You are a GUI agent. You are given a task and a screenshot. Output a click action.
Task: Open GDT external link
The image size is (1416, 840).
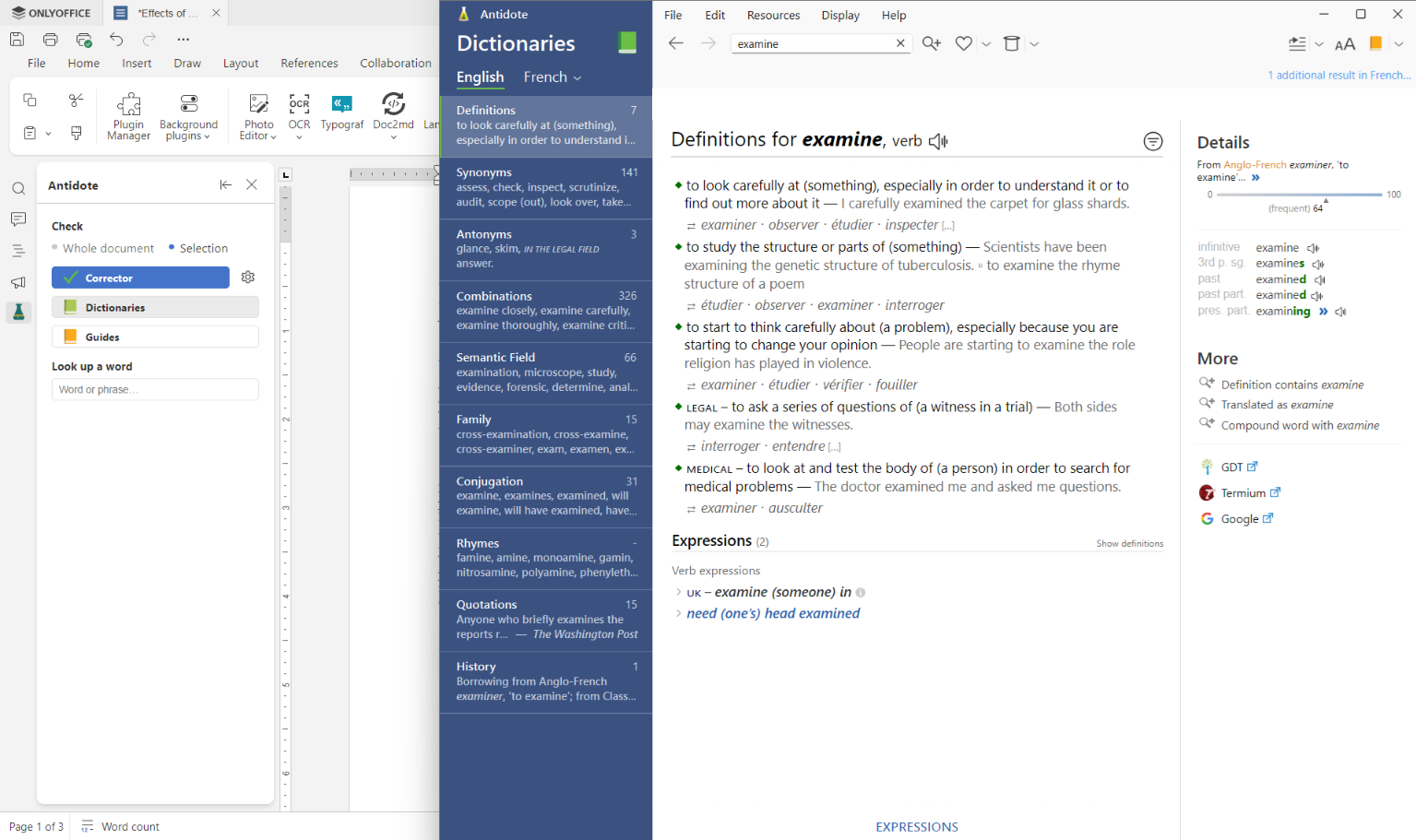tap(1228, 467)
